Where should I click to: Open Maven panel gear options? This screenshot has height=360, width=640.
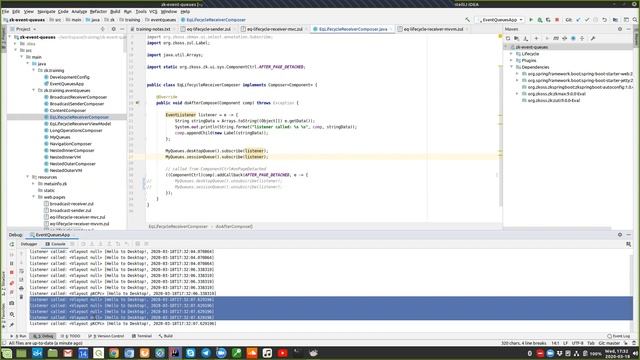(x=620, y=29)
